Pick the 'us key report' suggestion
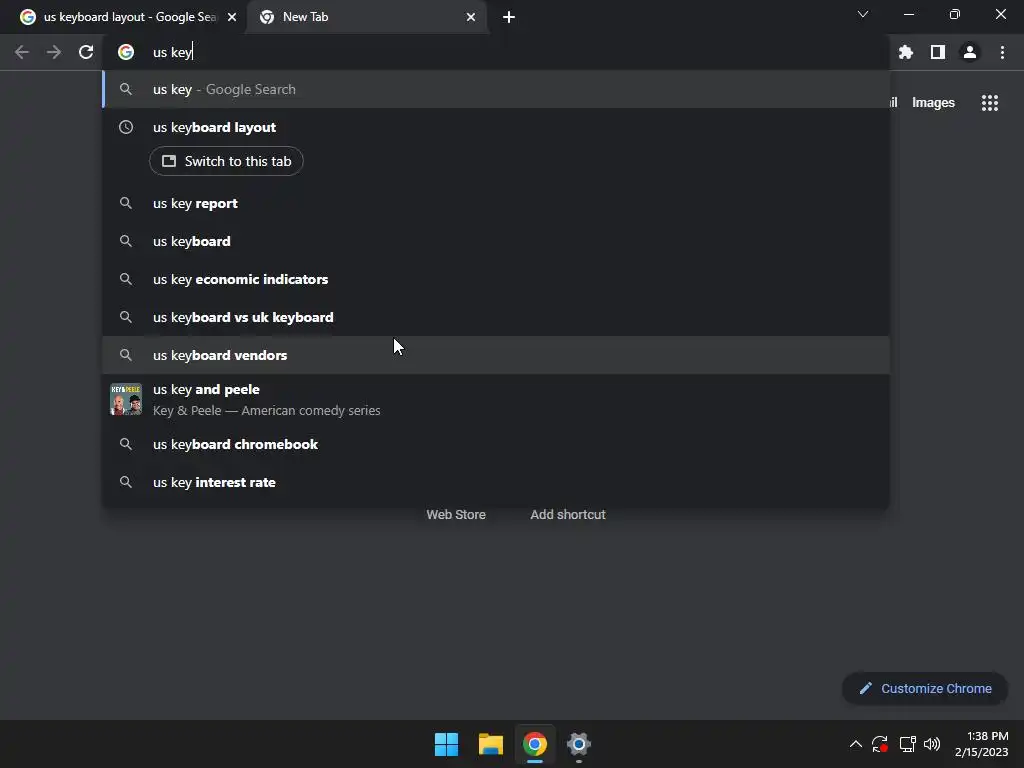The width and height of the screenshot is (1024, 768). (496, 203)
